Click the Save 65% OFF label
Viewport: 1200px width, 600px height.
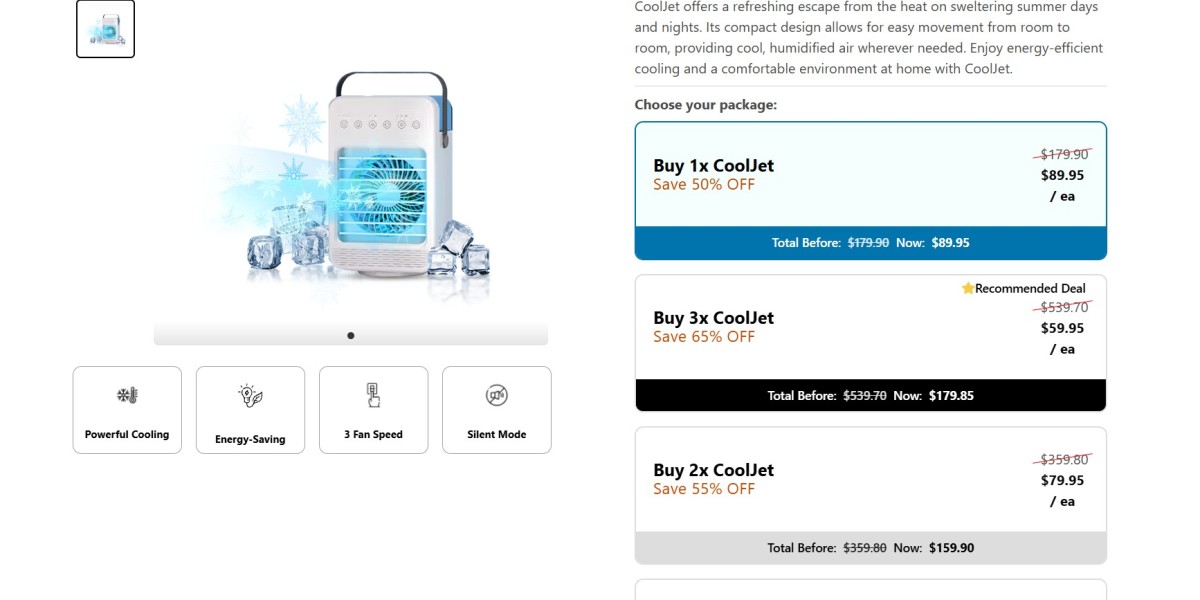pyautogui.click(x=704, y=337)
